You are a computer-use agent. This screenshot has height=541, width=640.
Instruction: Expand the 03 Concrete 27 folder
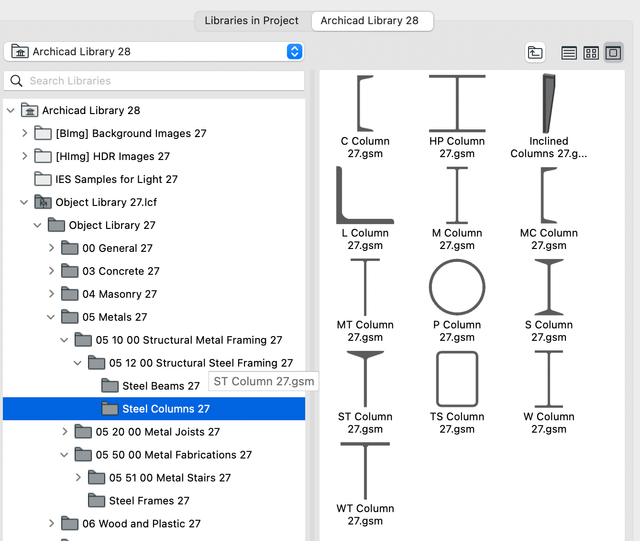[52, 271]
